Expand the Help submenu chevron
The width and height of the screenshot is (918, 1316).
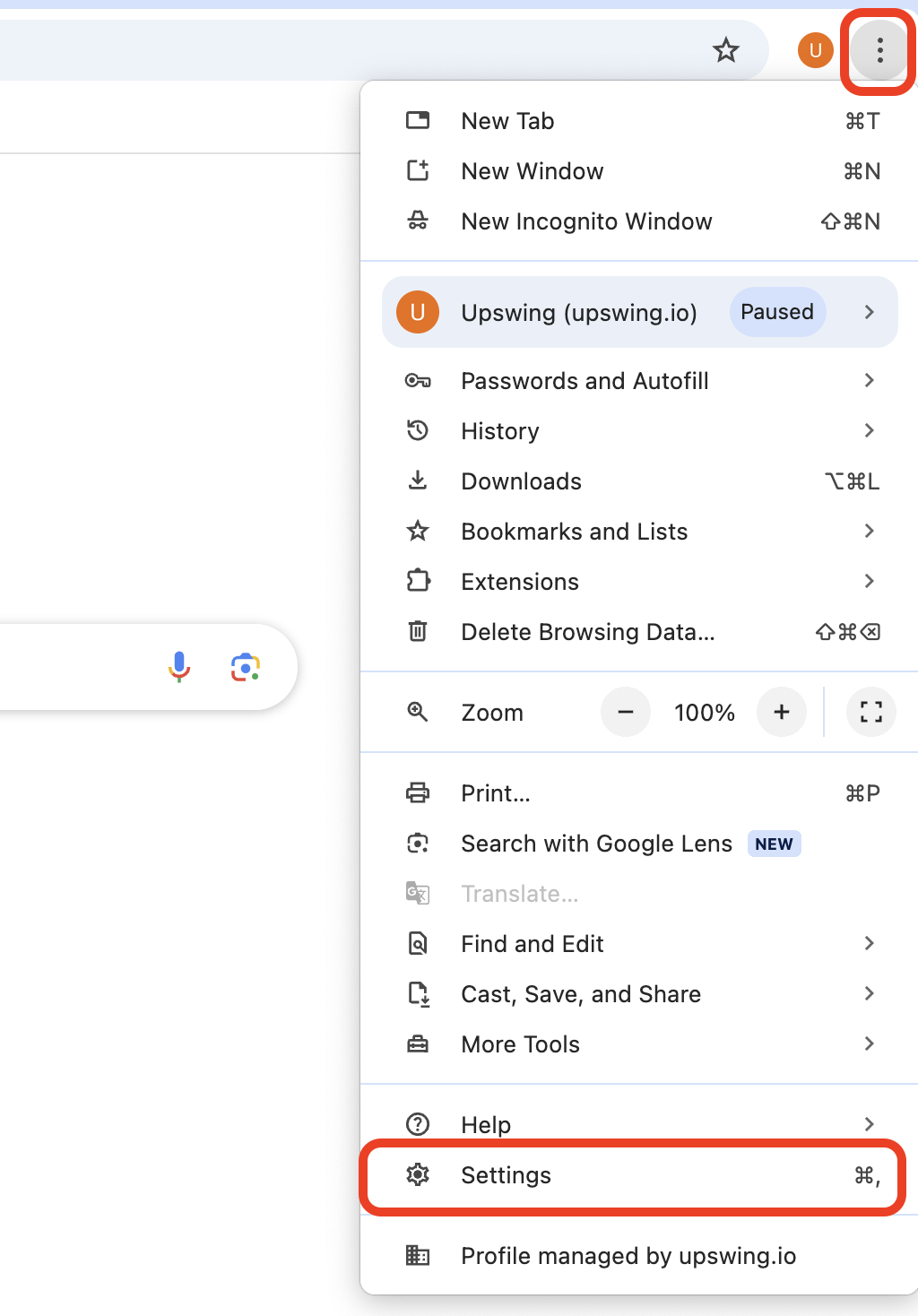tap(869, 1124)
